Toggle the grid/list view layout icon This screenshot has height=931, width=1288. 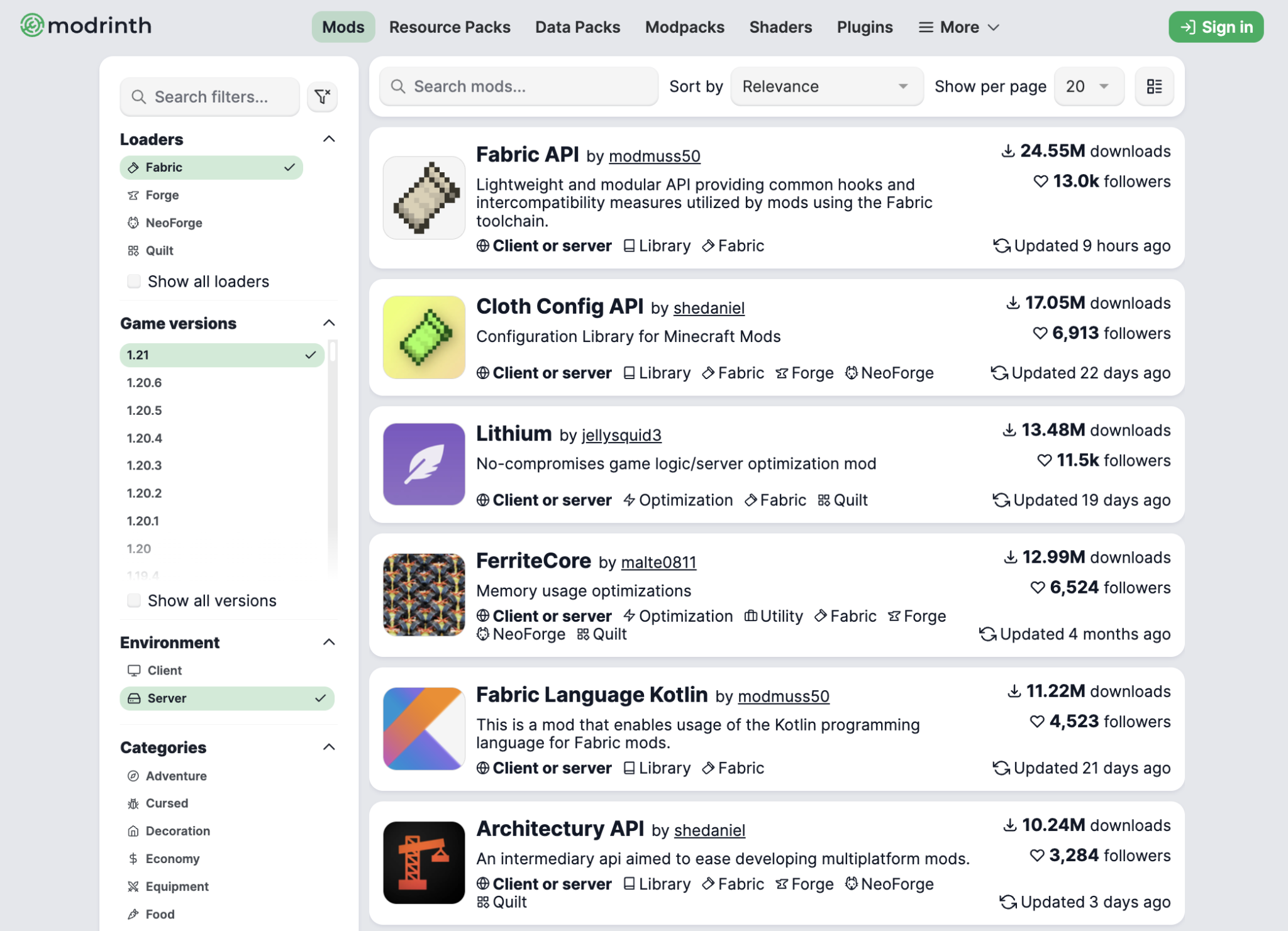[1154, 87]
